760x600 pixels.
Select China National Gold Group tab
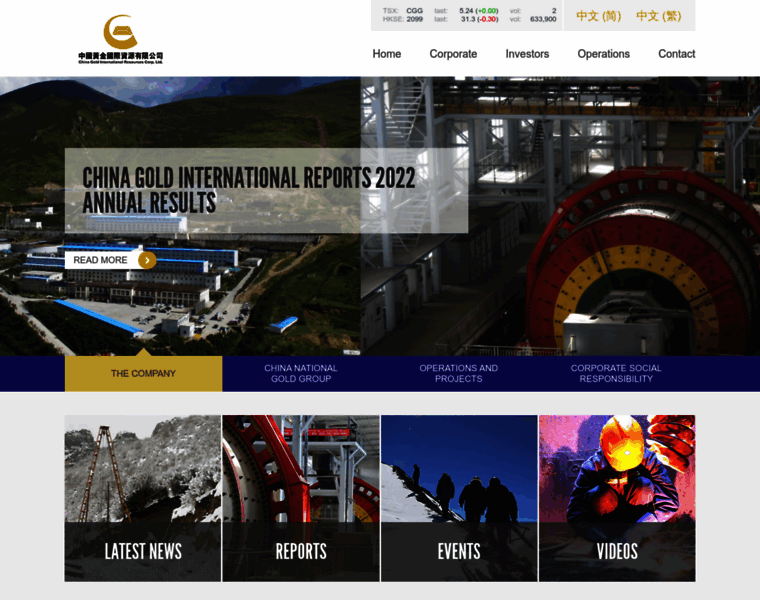(301, 373)
